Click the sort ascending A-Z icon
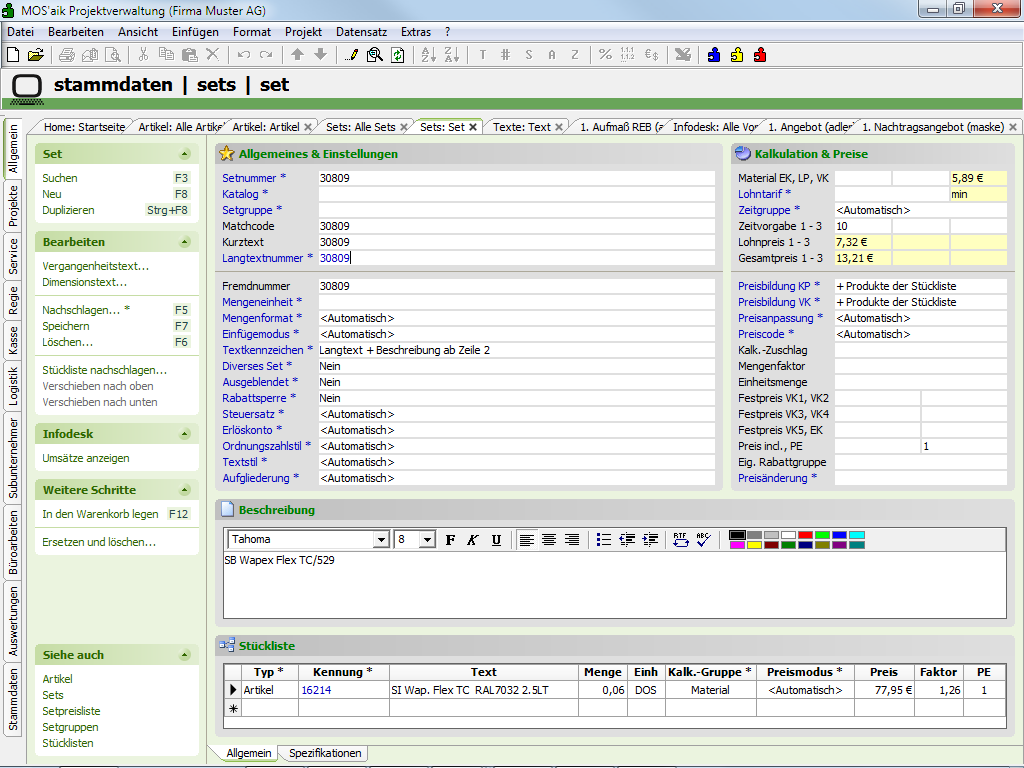The image size is (1024, 768). (x=427, y=55)
